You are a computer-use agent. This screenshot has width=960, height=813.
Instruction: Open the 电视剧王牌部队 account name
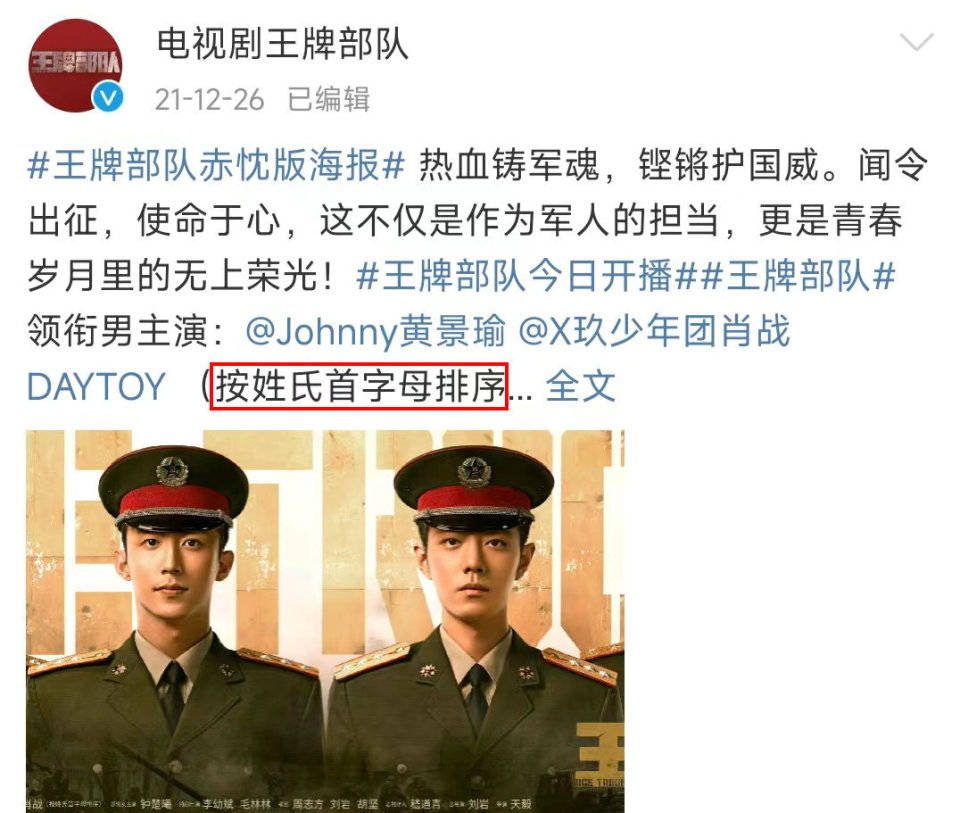pos(283,44)
